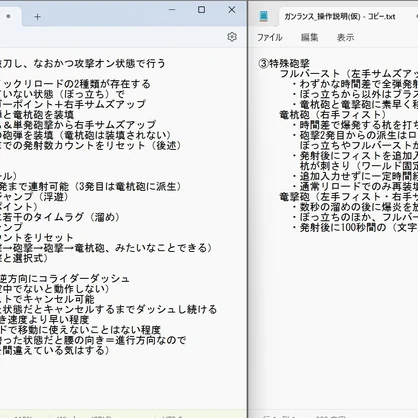Click heading 竜撃砲(左手フィスト・右手サ
This screenshot has width=418, height=418.
349,197
